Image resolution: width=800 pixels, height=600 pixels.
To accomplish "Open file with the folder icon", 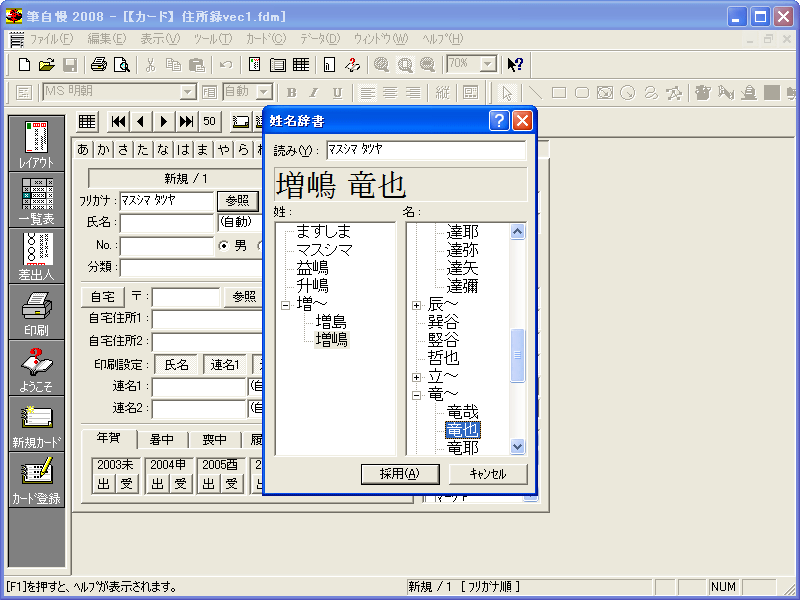I will coord(47,65).
